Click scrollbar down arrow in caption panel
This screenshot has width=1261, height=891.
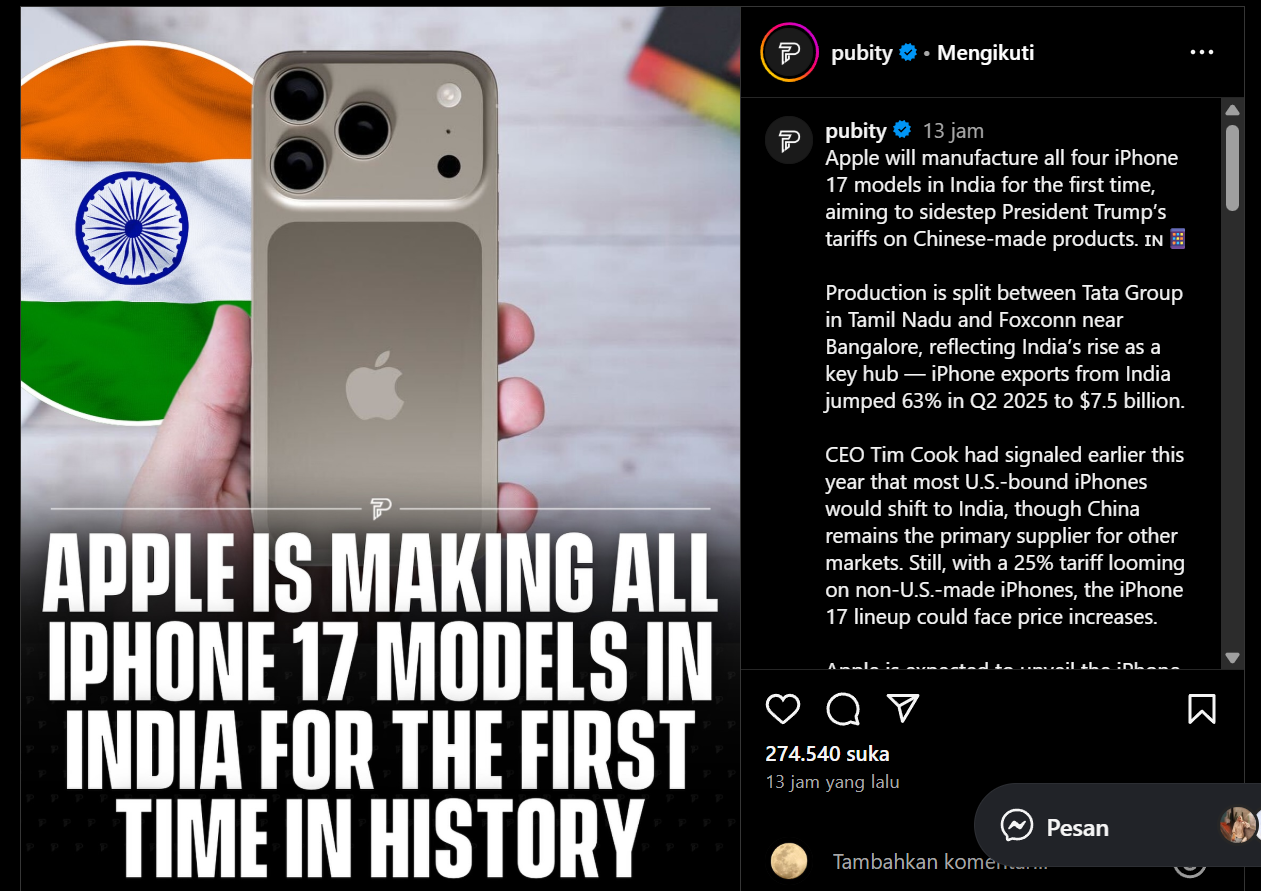pos(1232,658)
